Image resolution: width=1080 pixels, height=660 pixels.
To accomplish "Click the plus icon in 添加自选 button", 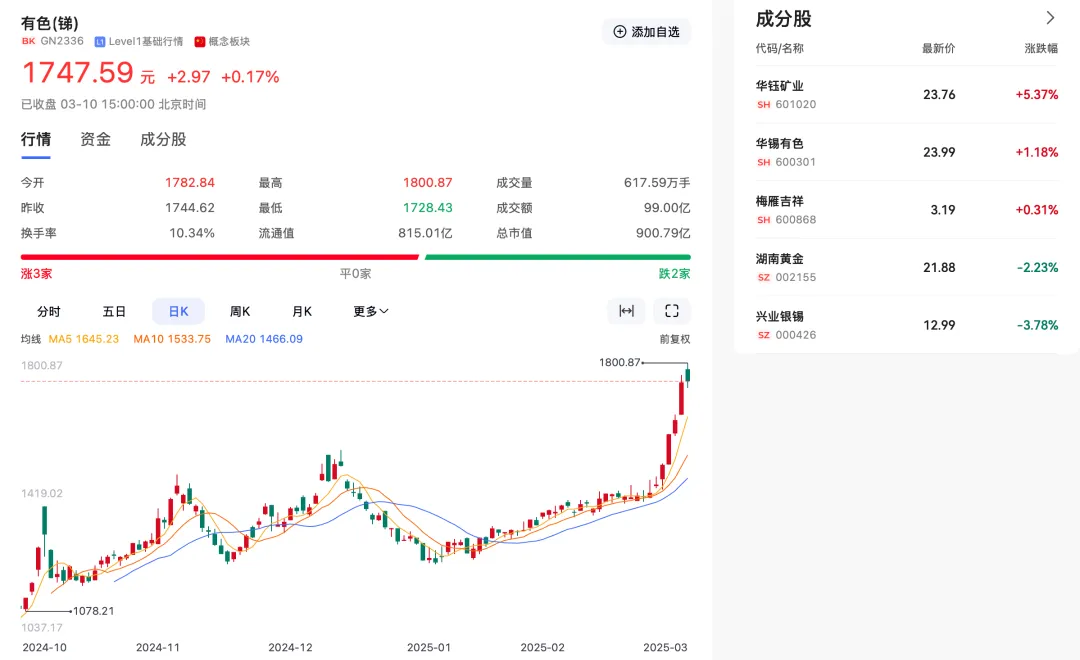I will 622,31.
